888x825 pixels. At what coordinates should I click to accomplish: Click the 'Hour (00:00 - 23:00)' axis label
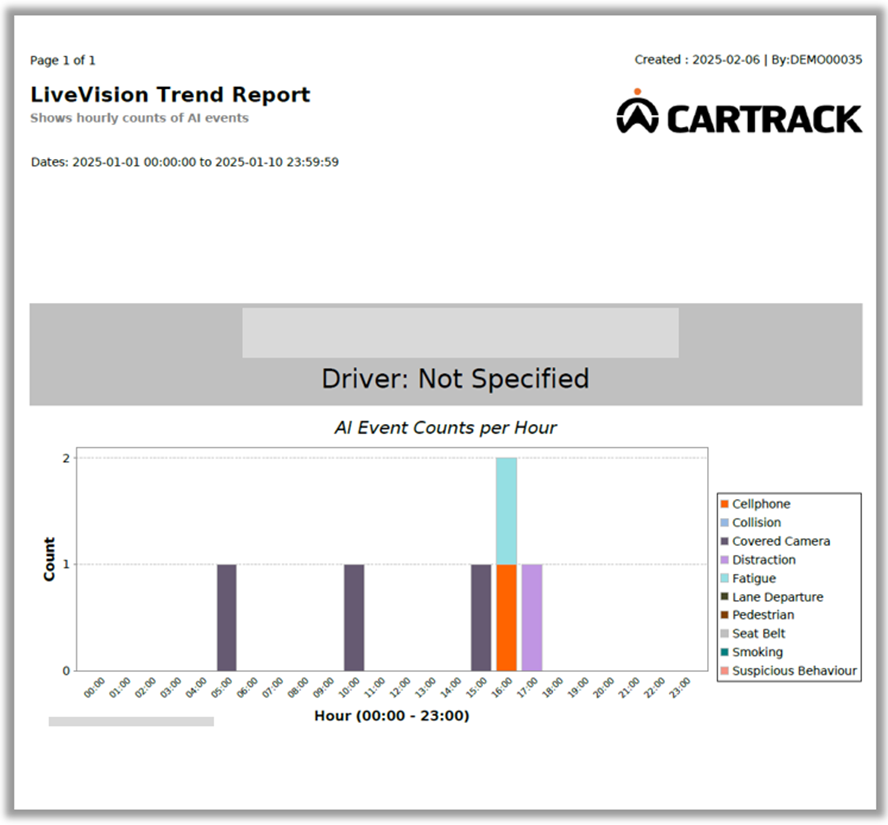[392, 716]
